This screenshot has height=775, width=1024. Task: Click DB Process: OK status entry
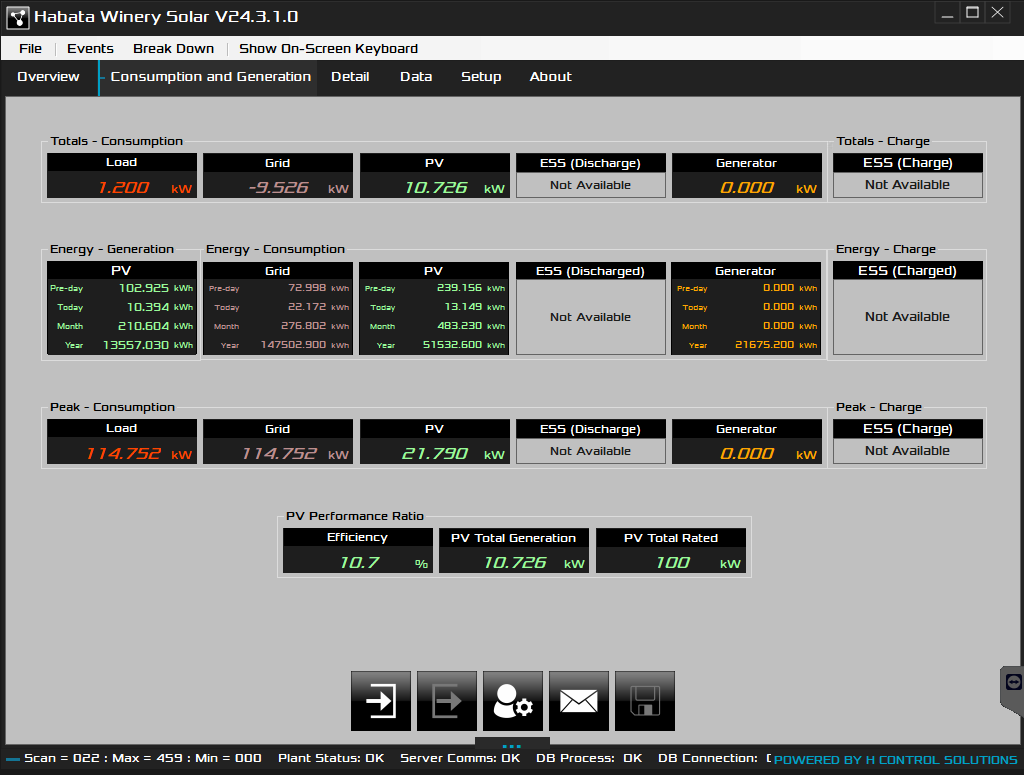[x=588, y=758]
